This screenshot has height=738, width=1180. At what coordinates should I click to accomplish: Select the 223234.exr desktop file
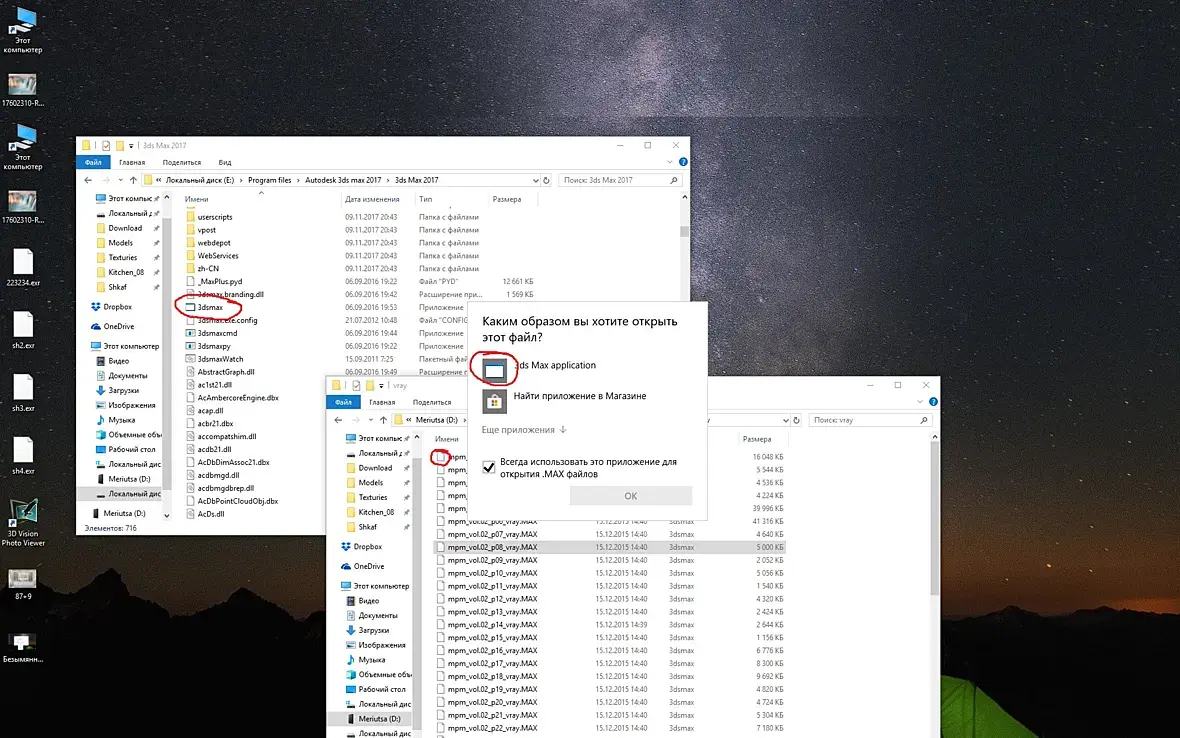click(x=23, y=267)
